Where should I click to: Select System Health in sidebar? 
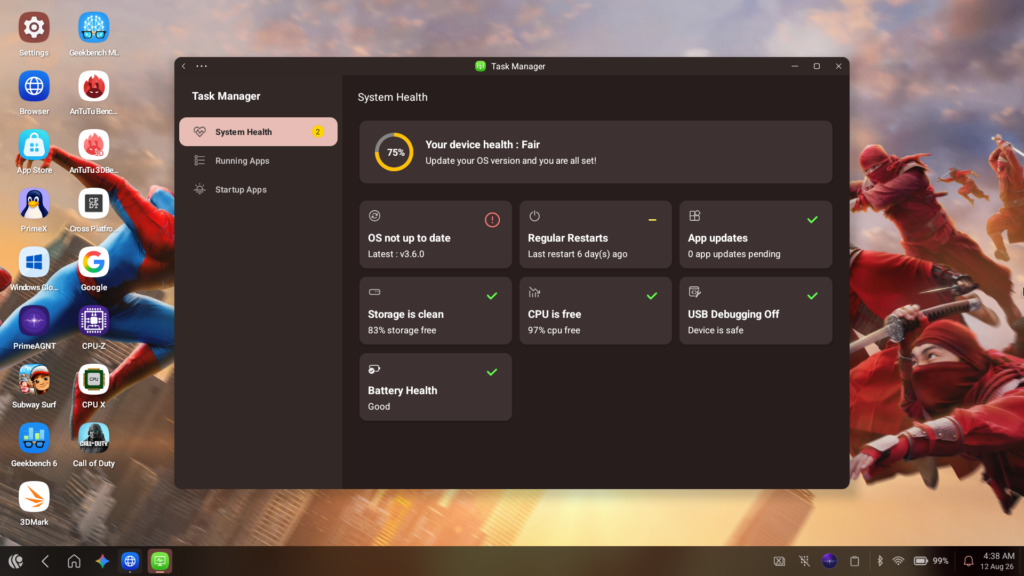coord(258,132)
